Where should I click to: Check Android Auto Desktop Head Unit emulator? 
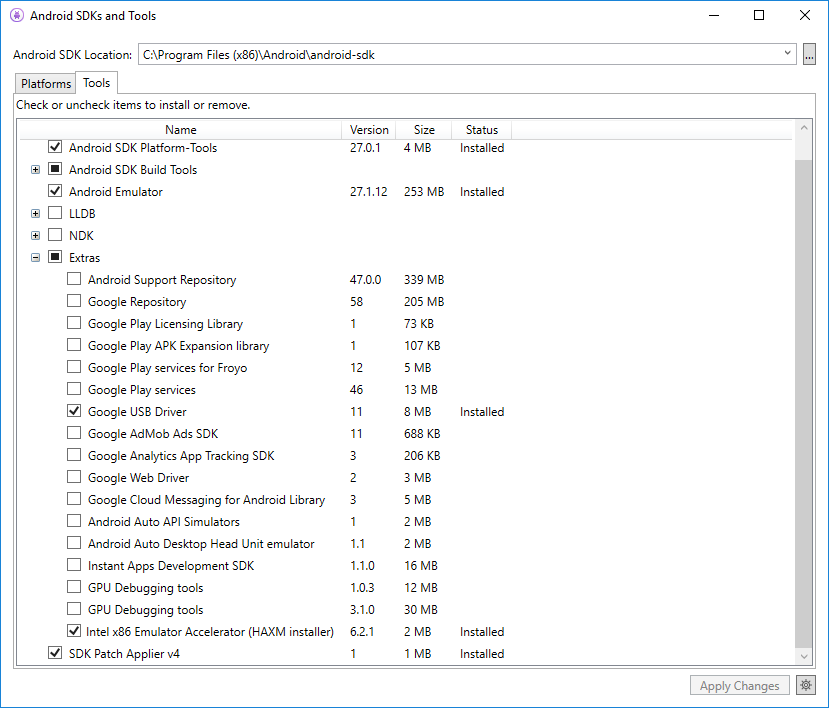click(x=74, y=543)
